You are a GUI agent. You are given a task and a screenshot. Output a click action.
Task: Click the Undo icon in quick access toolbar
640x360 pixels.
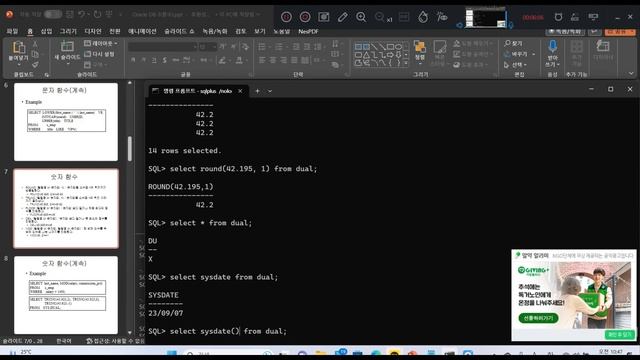(x=82, y=14)
